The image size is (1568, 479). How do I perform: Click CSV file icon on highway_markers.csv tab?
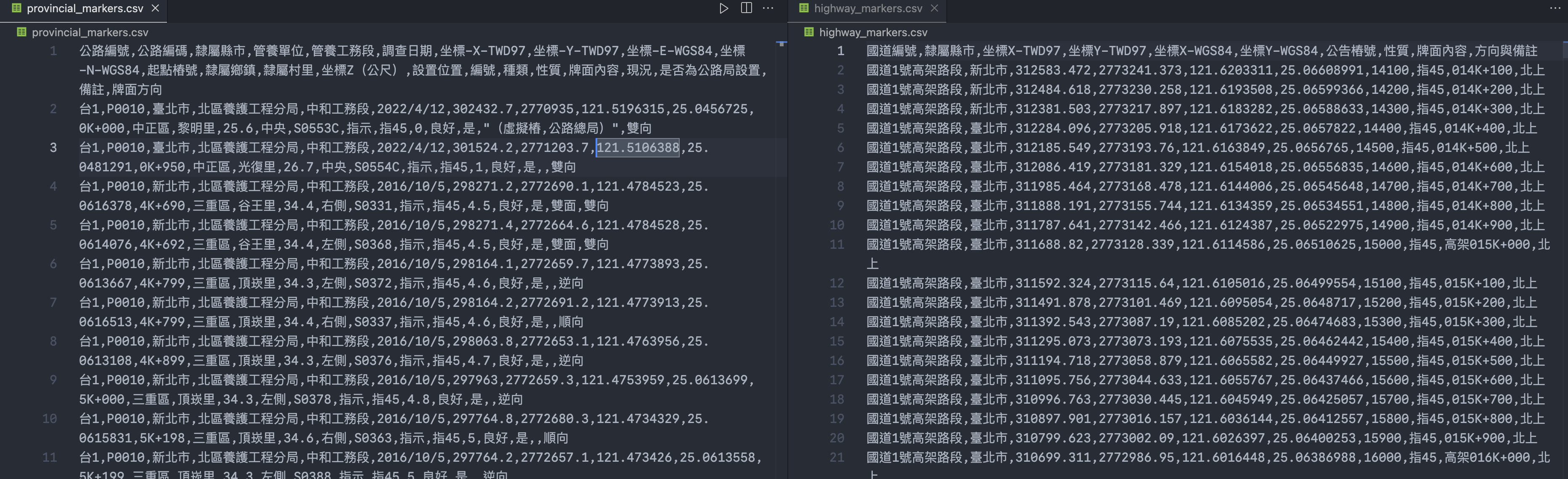pos(803,8)
